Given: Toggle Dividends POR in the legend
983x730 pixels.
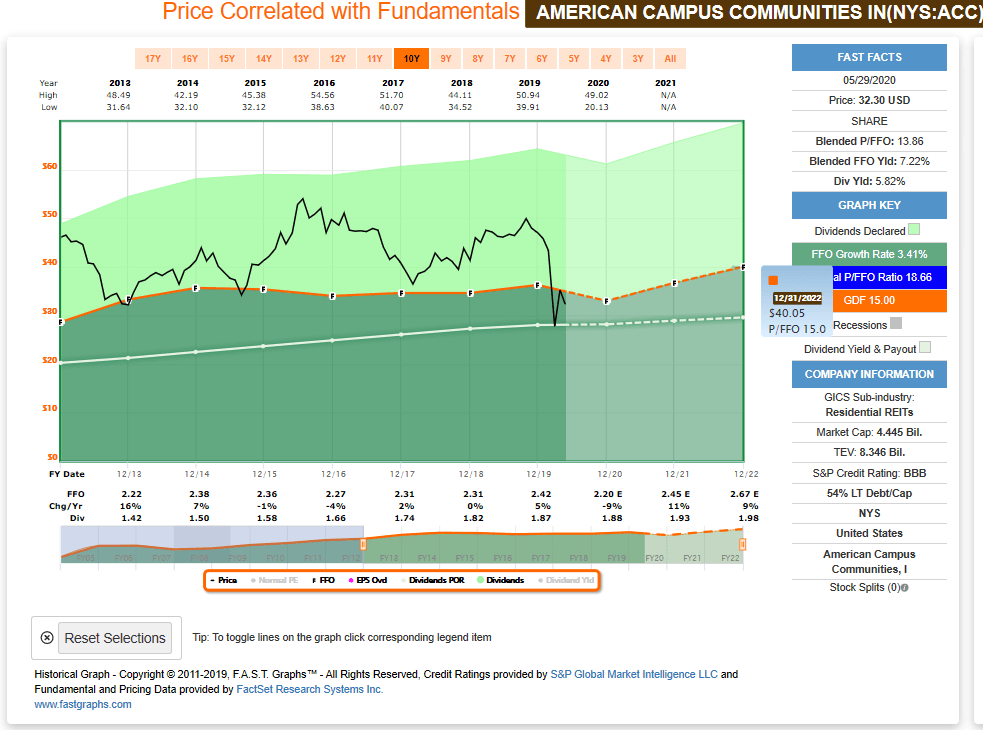Looking at the screenshot, I should (x=433, y=580).
